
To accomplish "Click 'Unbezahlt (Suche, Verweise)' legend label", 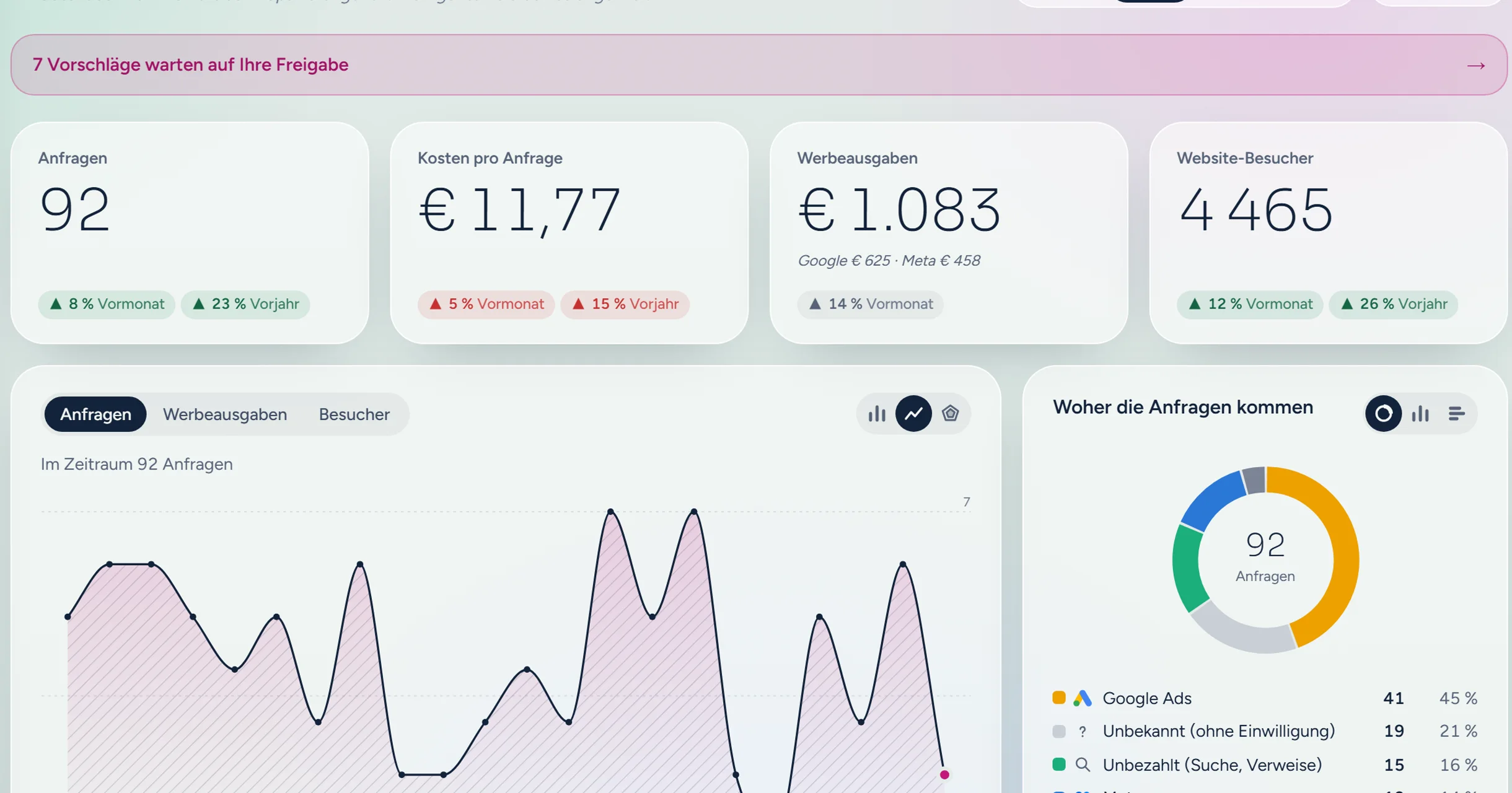I will pos(1212,765).
